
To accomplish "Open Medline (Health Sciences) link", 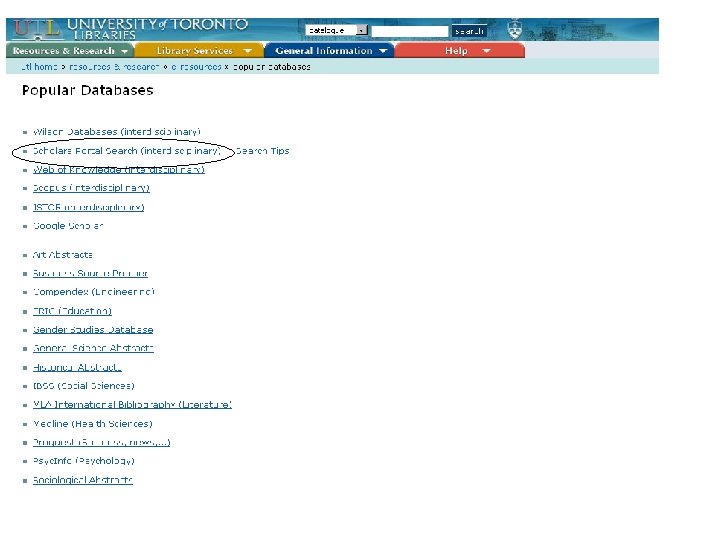I will coord(93,424).
